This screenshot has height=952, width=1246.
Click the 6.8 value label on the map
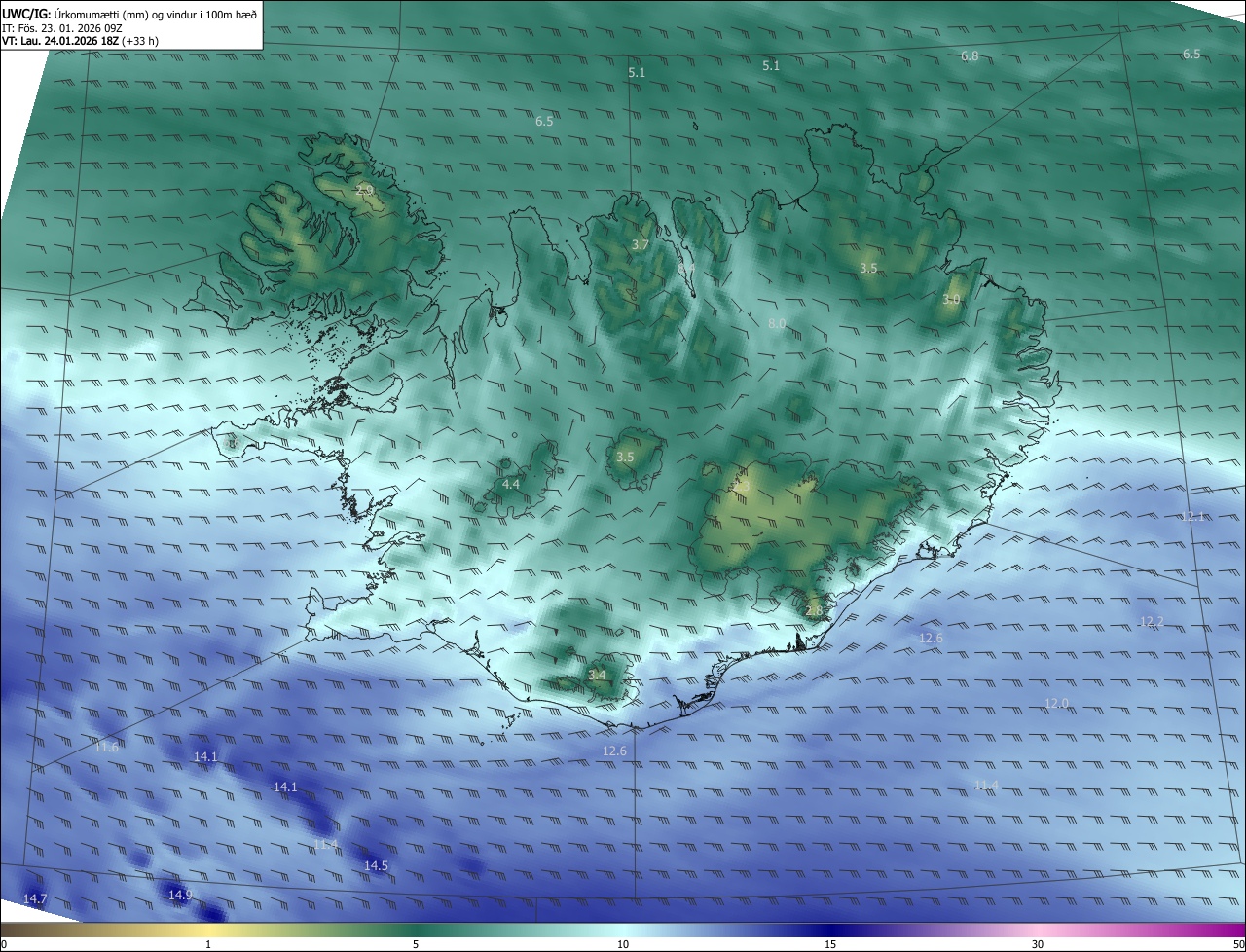970,56
